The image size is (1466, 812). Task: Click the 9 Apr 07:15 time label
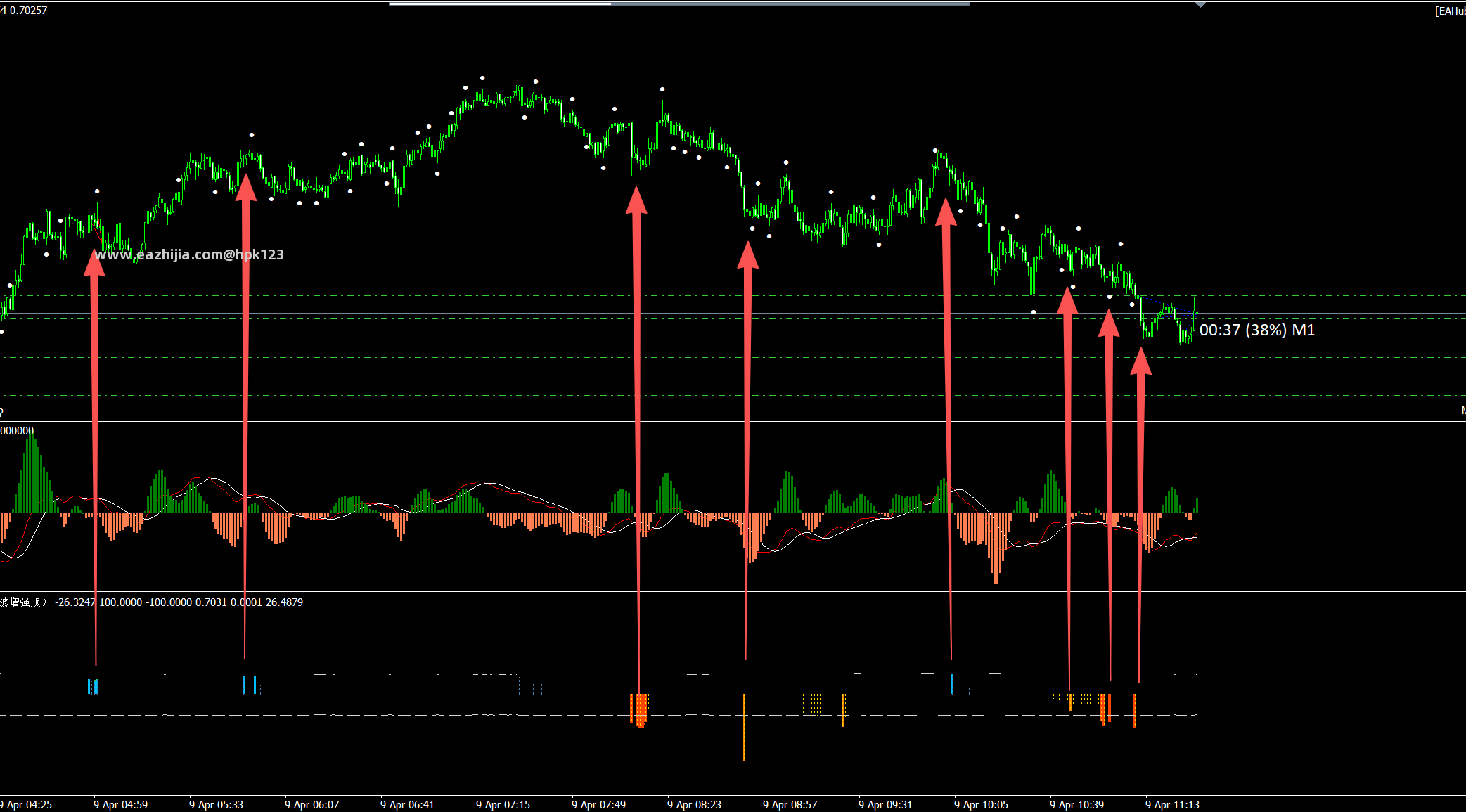click(503, 804)
